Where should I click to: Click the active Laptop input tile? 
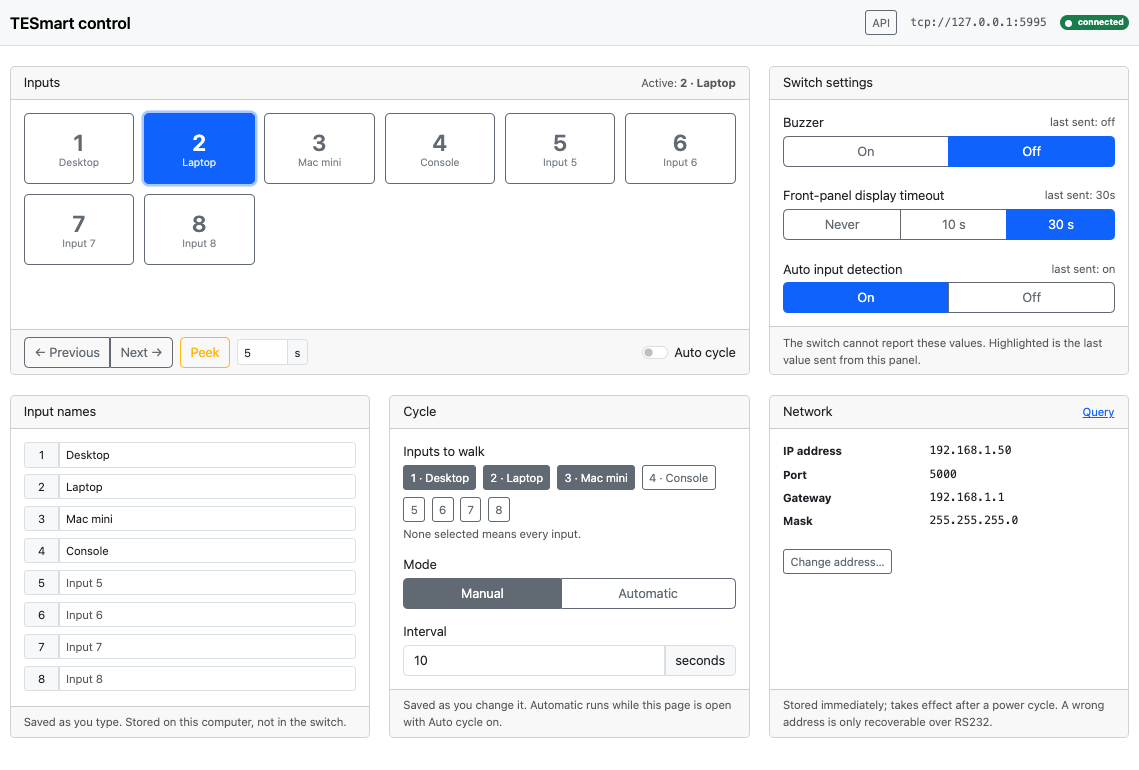pos(199,148)
